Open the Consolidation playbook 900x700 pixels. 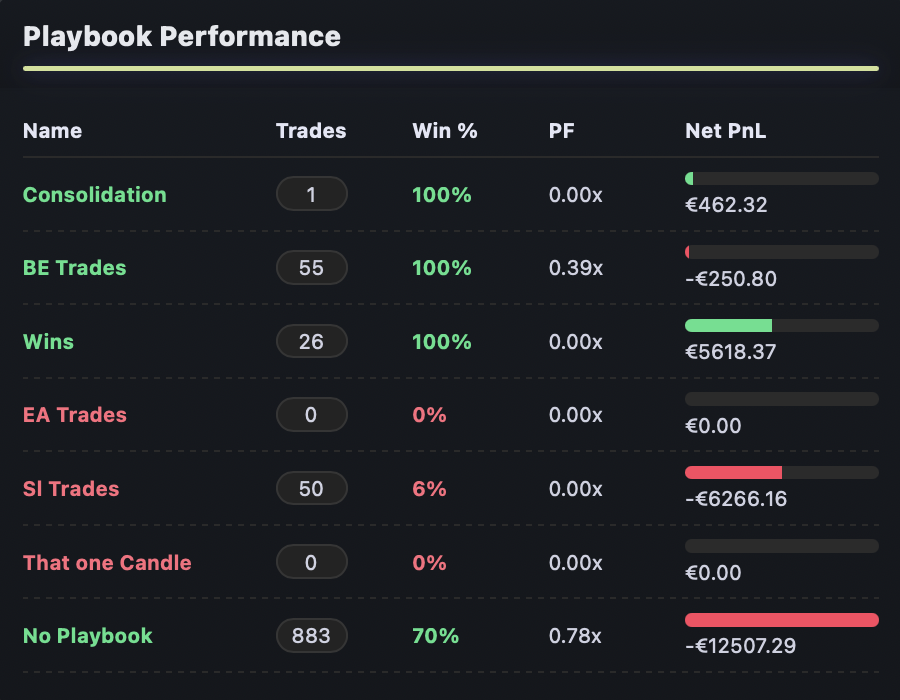(94, 195)
